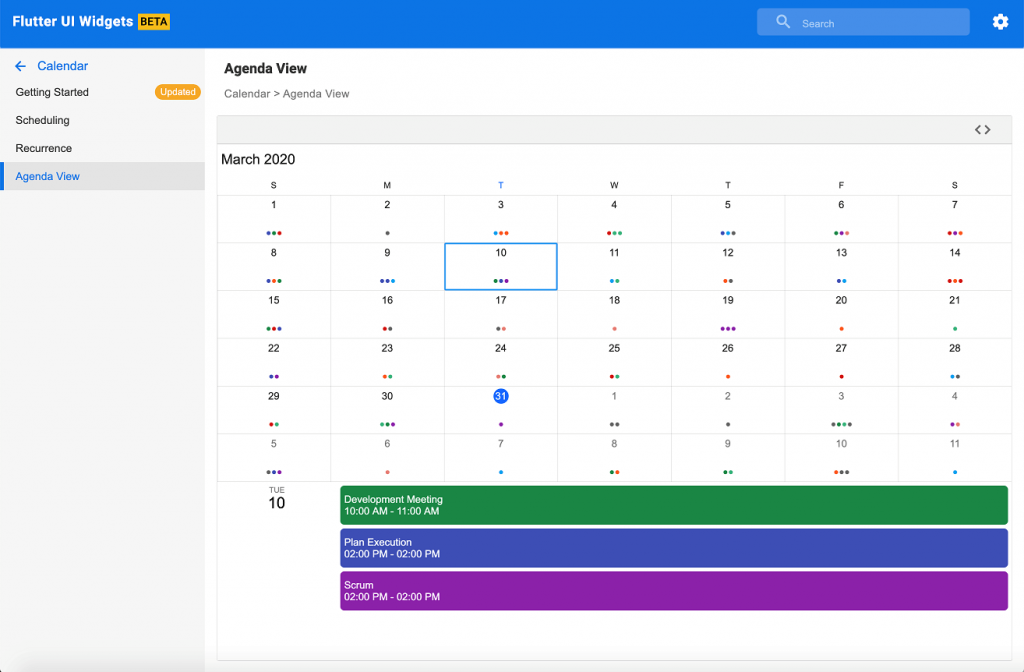Image resolution: width=1024 pixels, height=672 pixels.
Task: Select March 10 on the calendar
Action: (500, 266)
